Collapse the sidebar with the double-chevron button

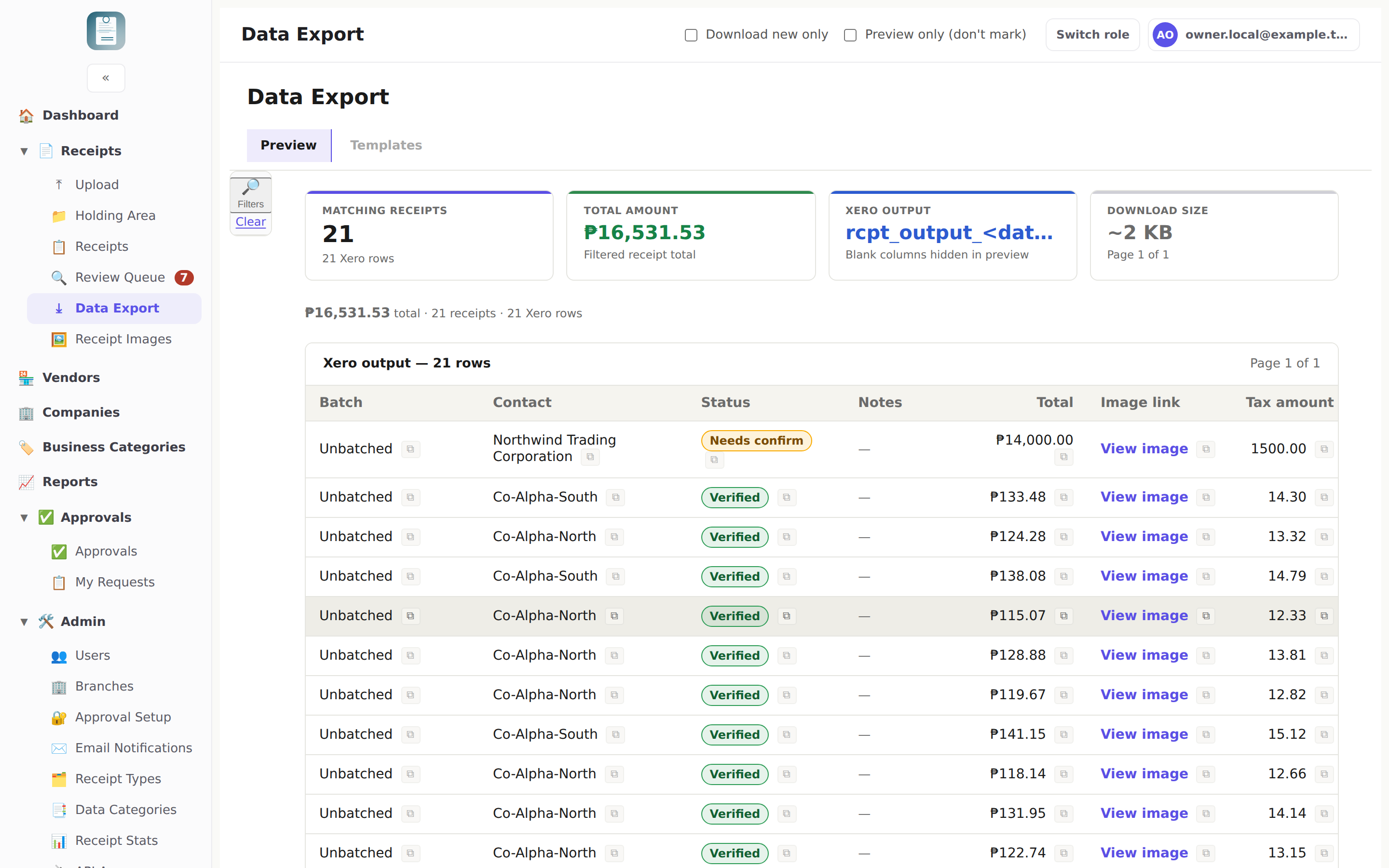[x=106, y=78]
